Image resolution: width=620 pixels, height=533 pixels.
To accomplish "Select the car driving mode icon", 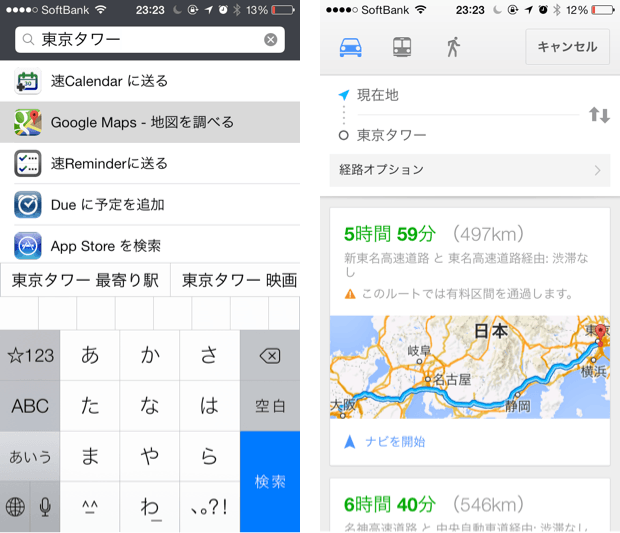I will (350, 47).
